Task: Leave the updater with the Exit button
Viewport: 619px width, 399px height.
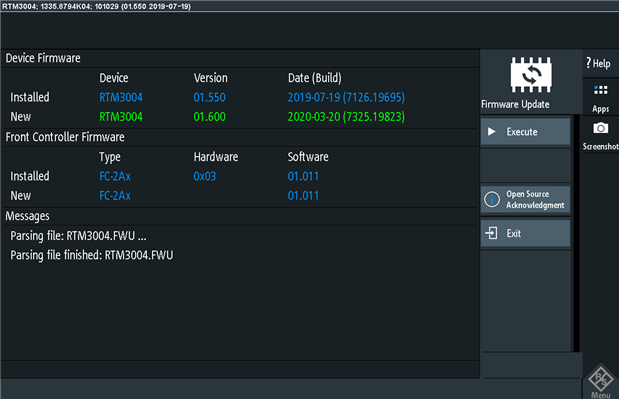Action: click(525, 233)
